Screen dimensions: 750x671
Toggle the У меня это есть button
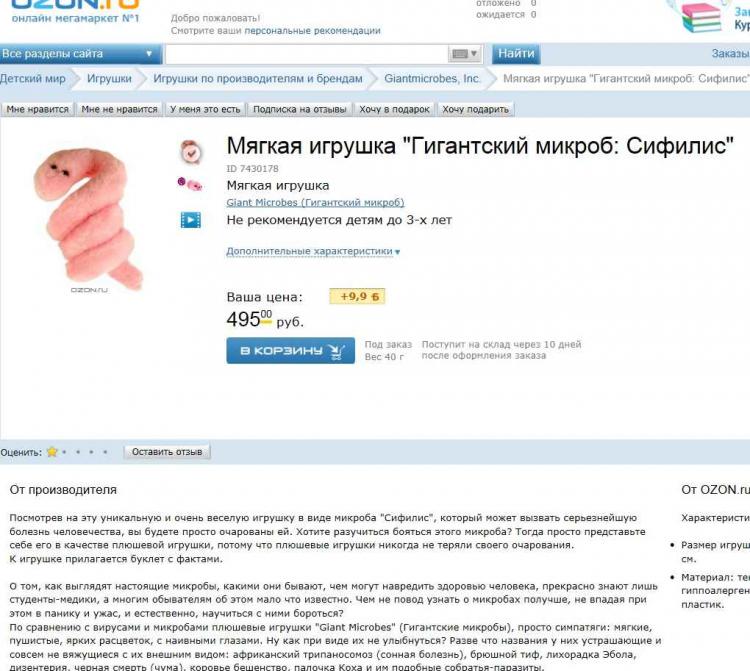pyautogui.click(x=205, y=110)
